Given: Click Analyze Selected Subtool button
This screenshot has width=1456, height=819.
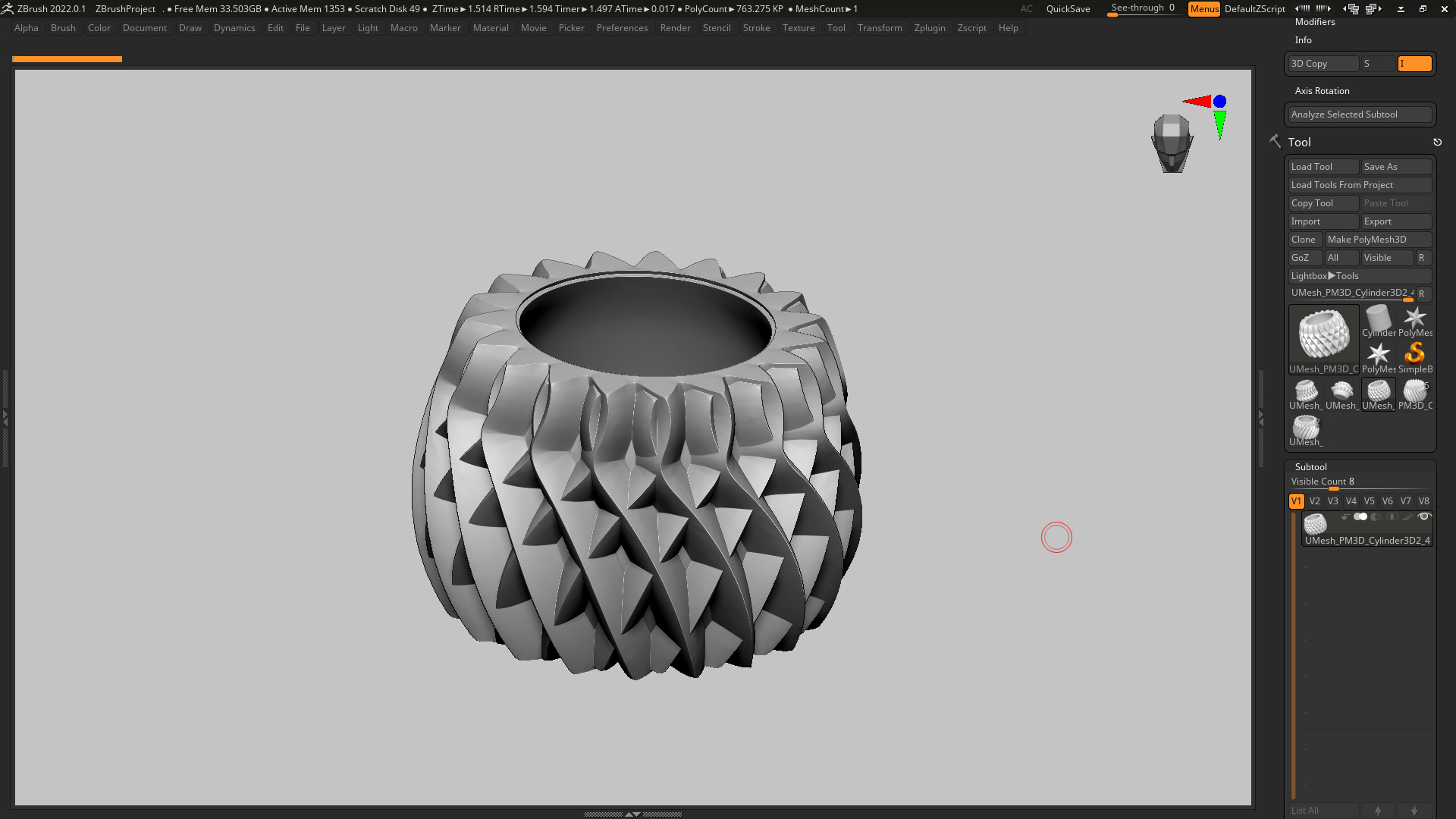Looking at the screenshot, I should [x=1360, y=115].
